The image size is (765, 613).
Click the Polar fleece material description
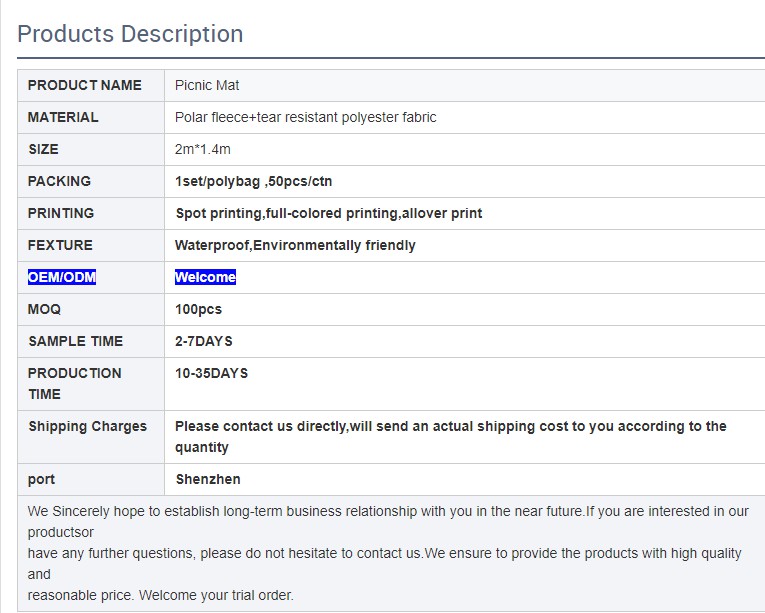[x=305, y=117]
